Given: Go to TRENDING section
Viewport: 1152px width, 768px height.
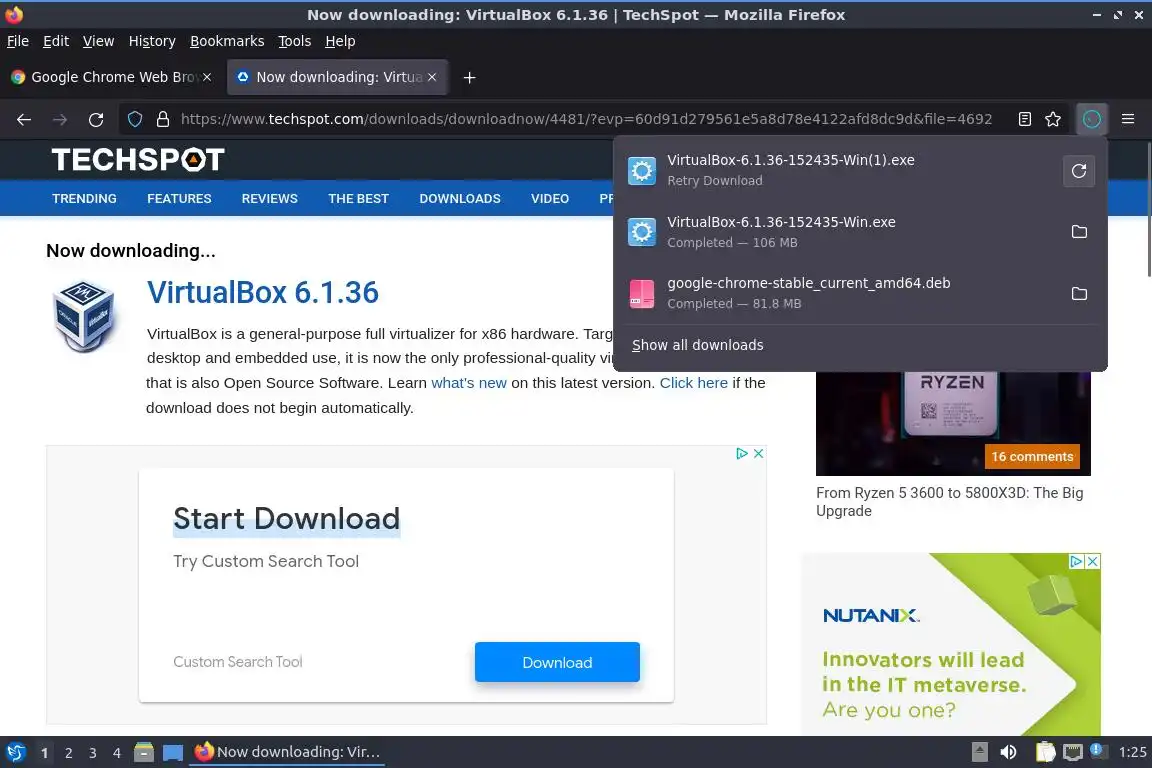Looking at the screenshot, I should [x=84, y=198].
